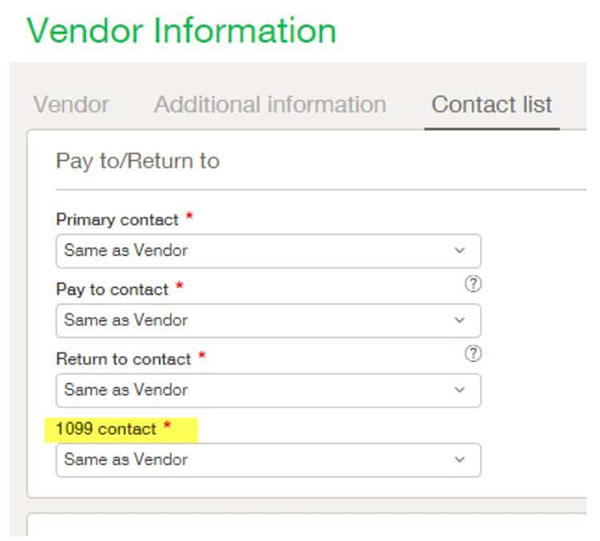Expand Return to contact using its chevron arrow
600x541 pixels.
coord(460,390)
